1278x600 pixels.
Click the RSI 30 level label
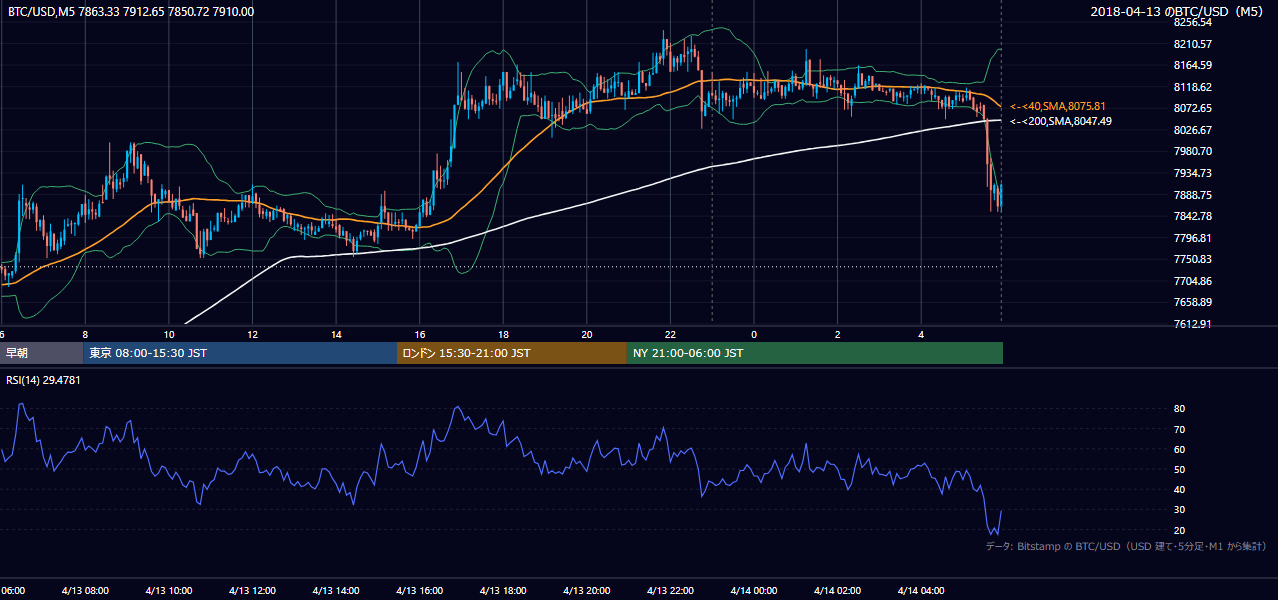pos(1179,510)
